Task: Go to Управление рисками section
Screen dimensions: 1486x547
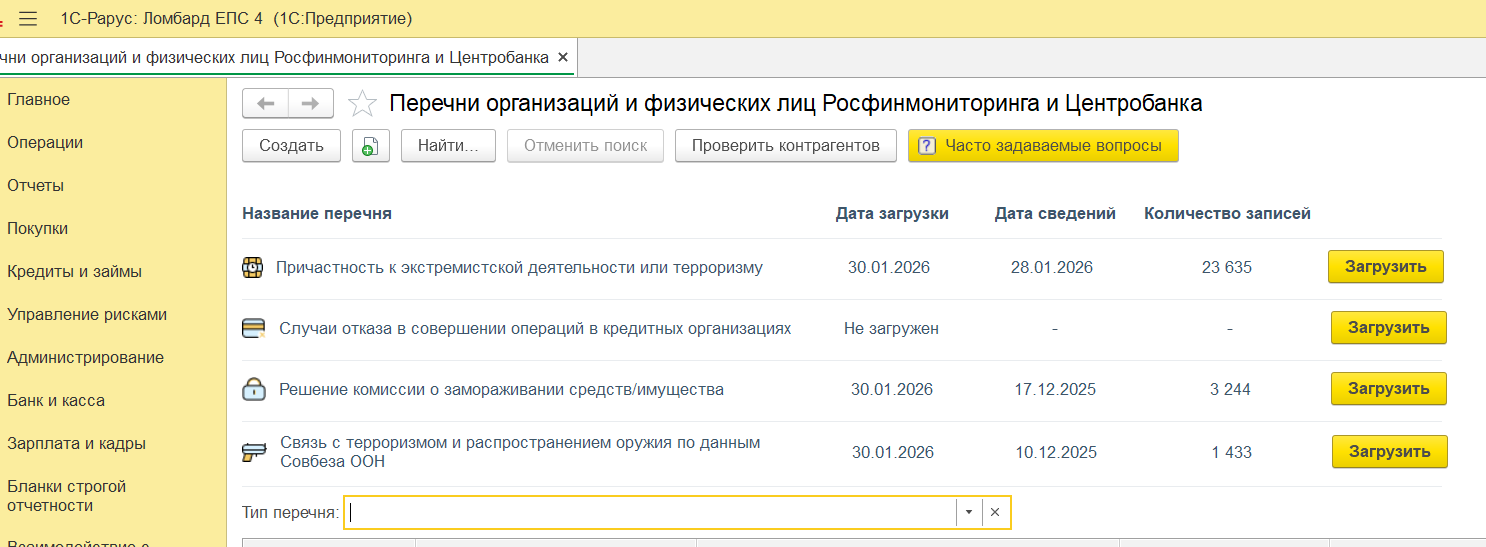Action: point(87,315)
